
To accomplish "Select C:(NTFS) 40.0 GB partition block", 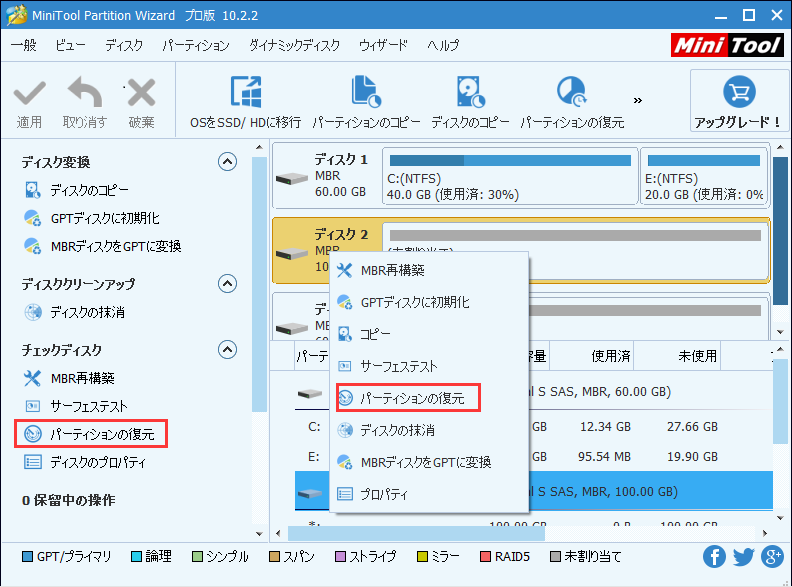I will coord(510,176).
